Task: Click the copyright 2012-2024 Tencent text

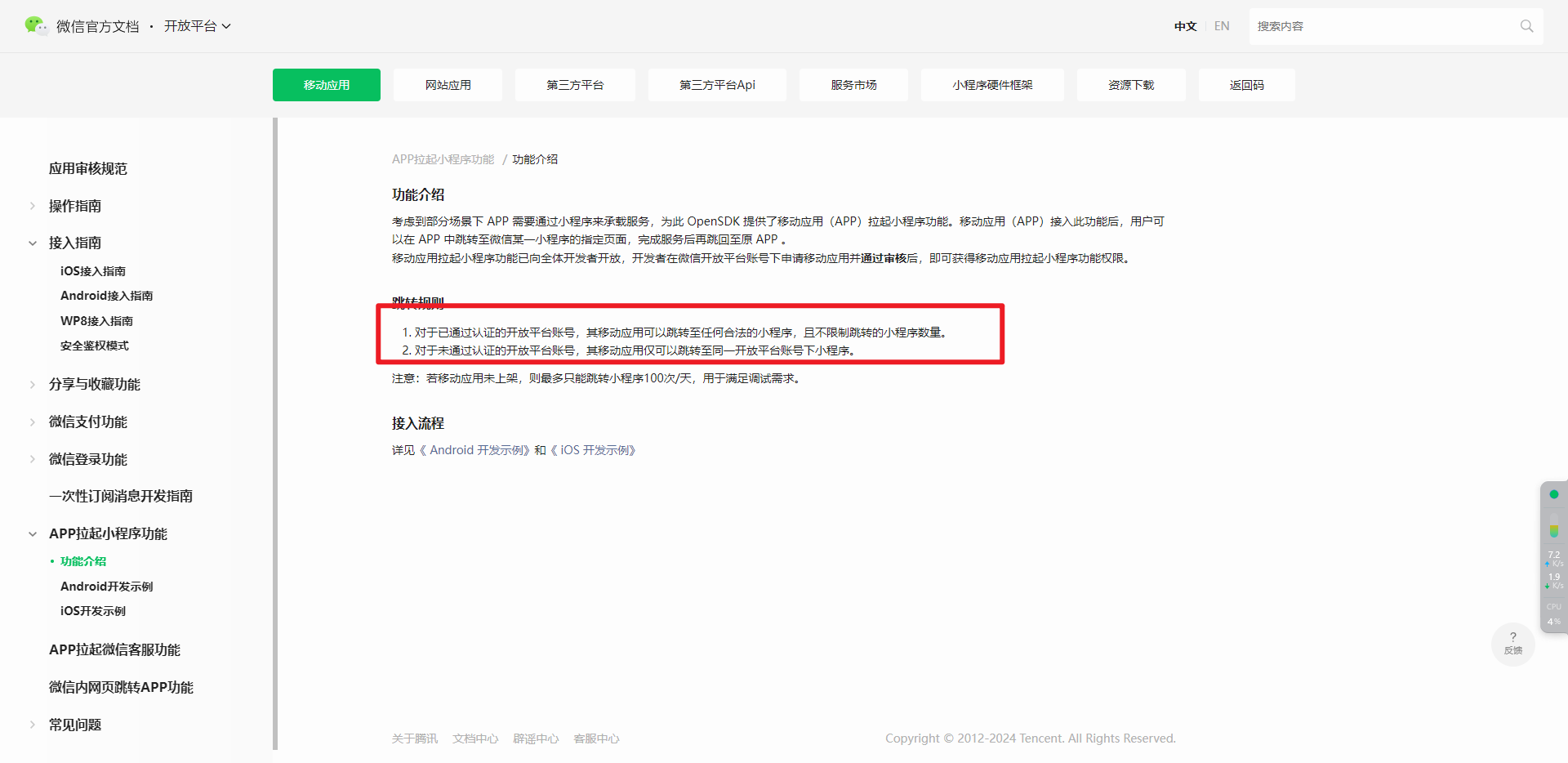Action: (x=1031, y=738)
